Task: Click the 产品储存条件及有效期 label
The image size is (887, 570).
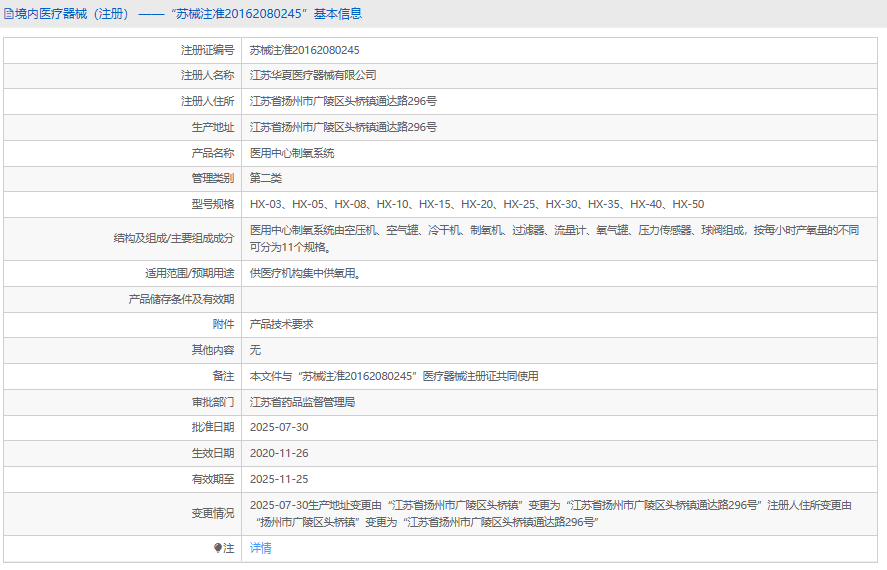Action: coord(181,299)
